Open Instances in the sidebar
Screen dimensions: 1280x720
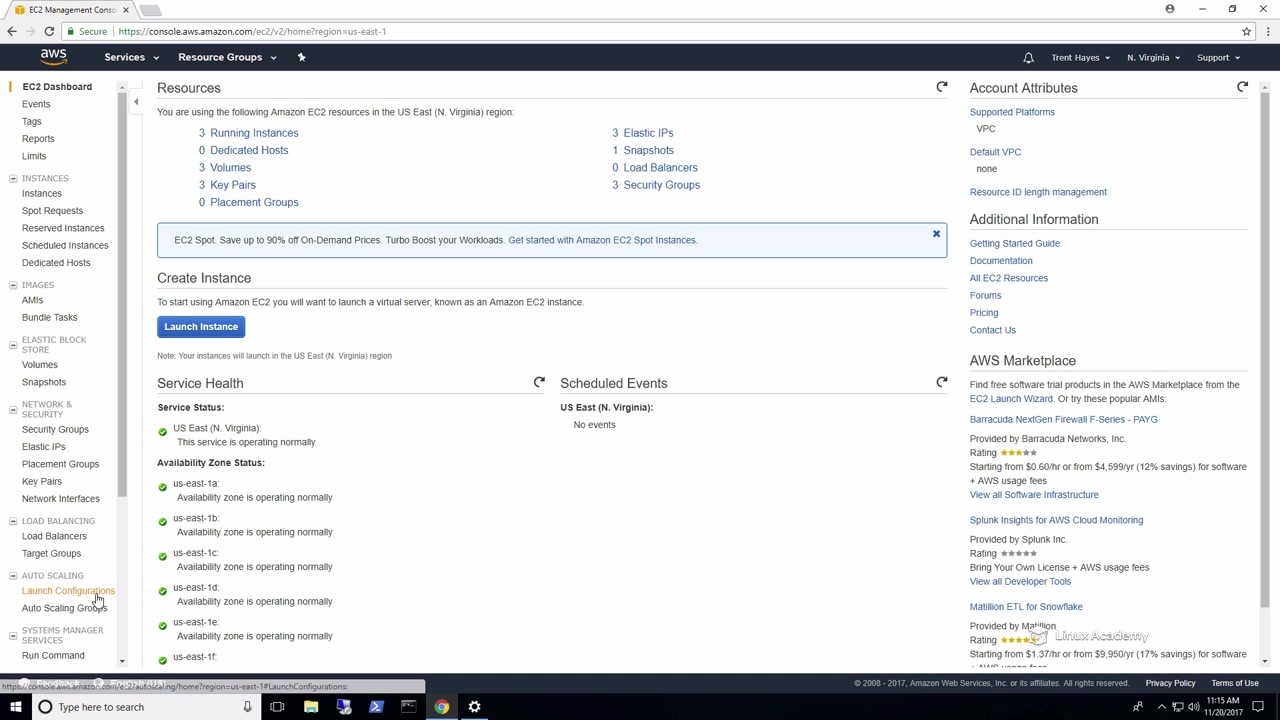(x=42, y=193)
